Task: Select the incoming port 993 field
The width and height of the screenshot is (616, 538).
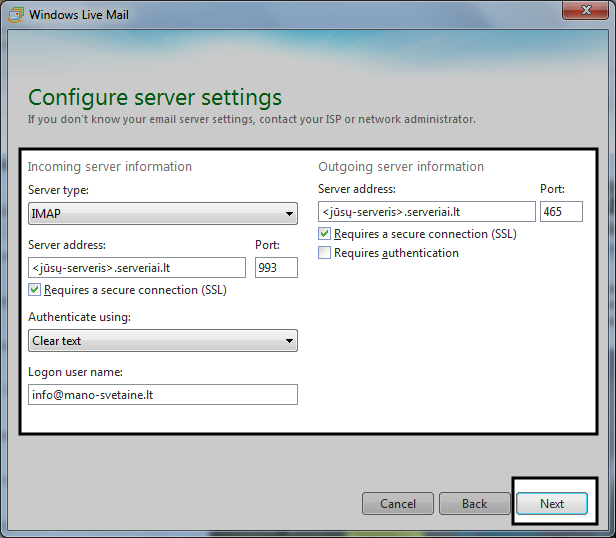Action: pyautogui.click(x=276, y=267)
